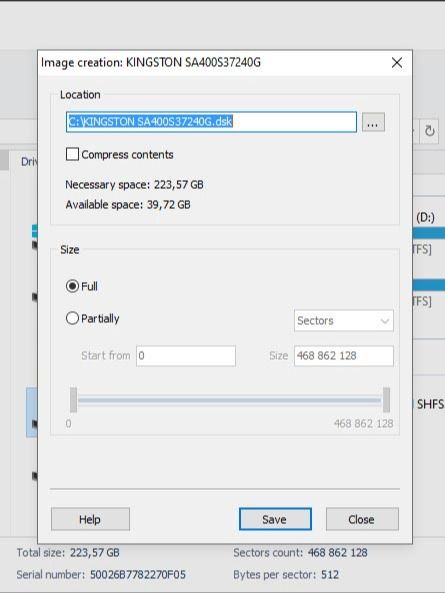445x593 pixels.
Task: Click the (D:) drive label in background
Action: tap(425, 217)
